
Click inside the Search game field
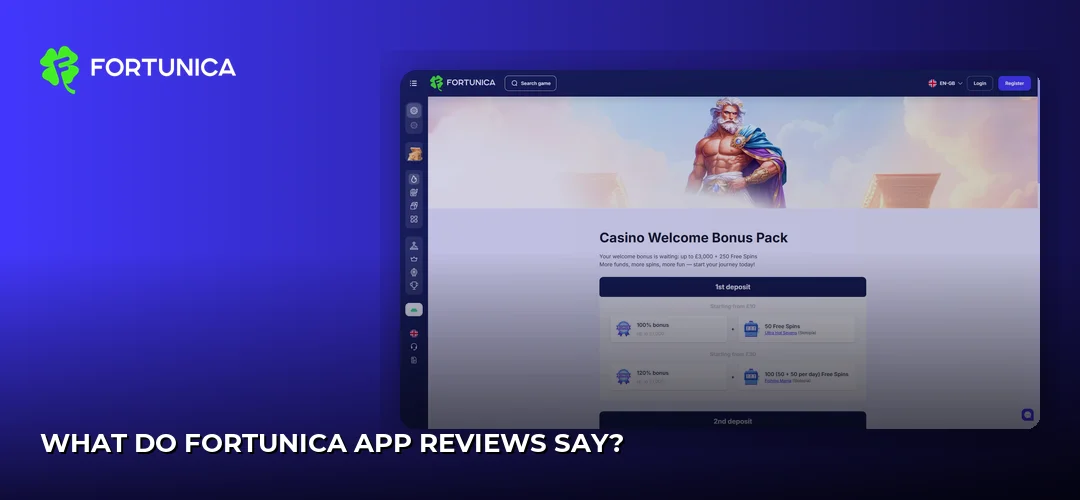click(530, 83)
